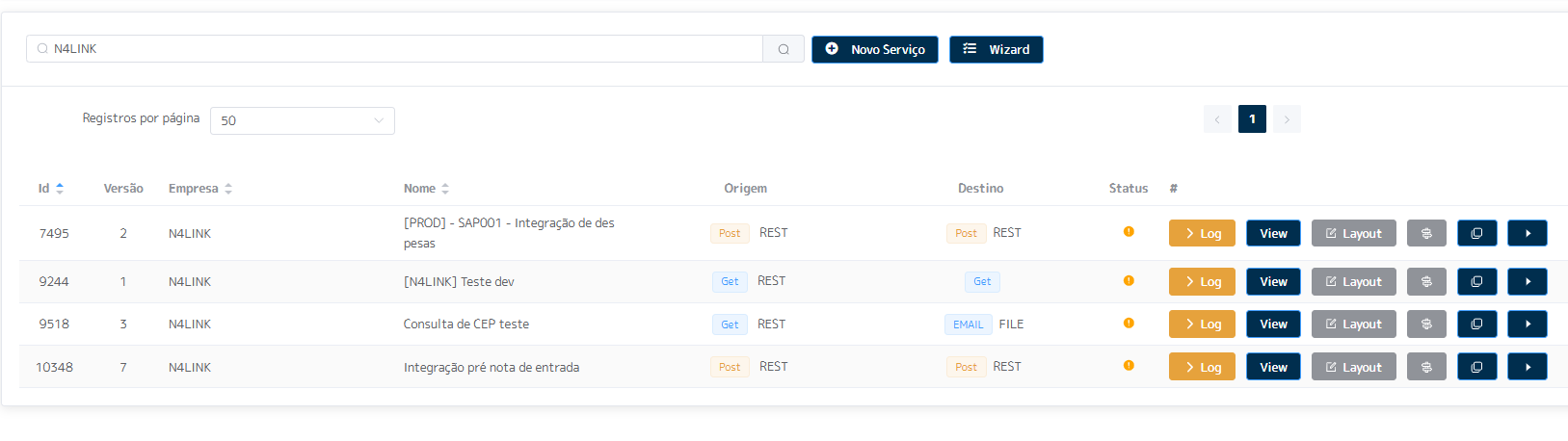Open Layout for service 9518
Screen dimensions: 1568x441
pos(1354,324)
